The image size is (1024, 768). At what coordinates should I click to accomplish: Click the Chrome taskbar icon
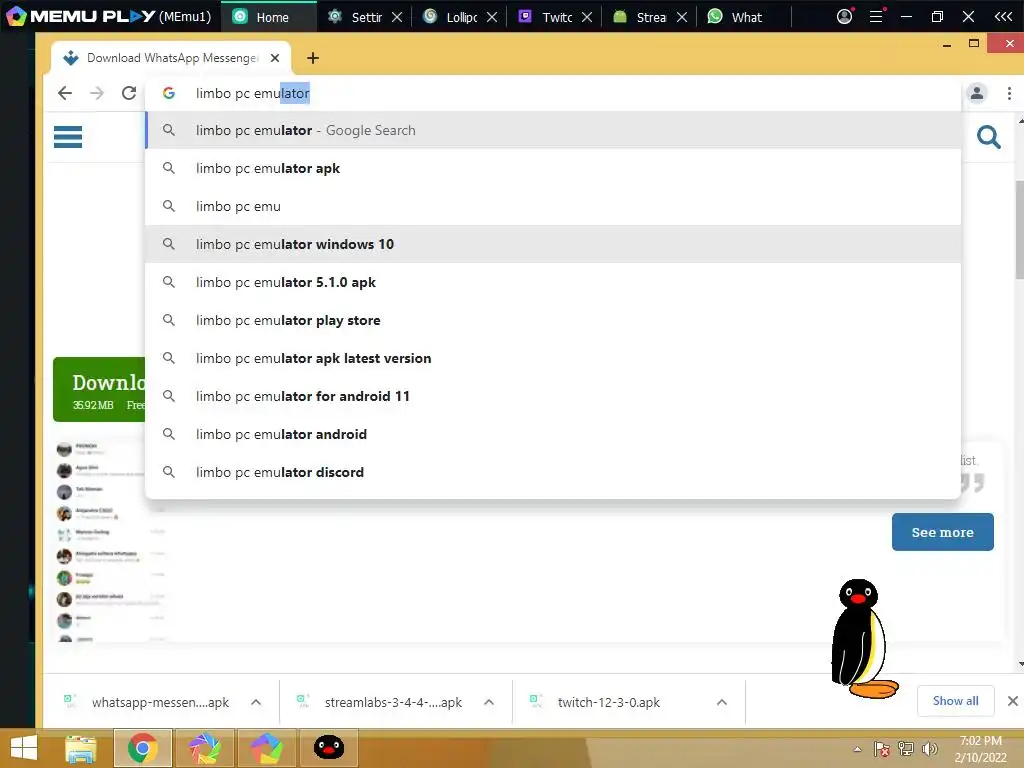point(143,748)
